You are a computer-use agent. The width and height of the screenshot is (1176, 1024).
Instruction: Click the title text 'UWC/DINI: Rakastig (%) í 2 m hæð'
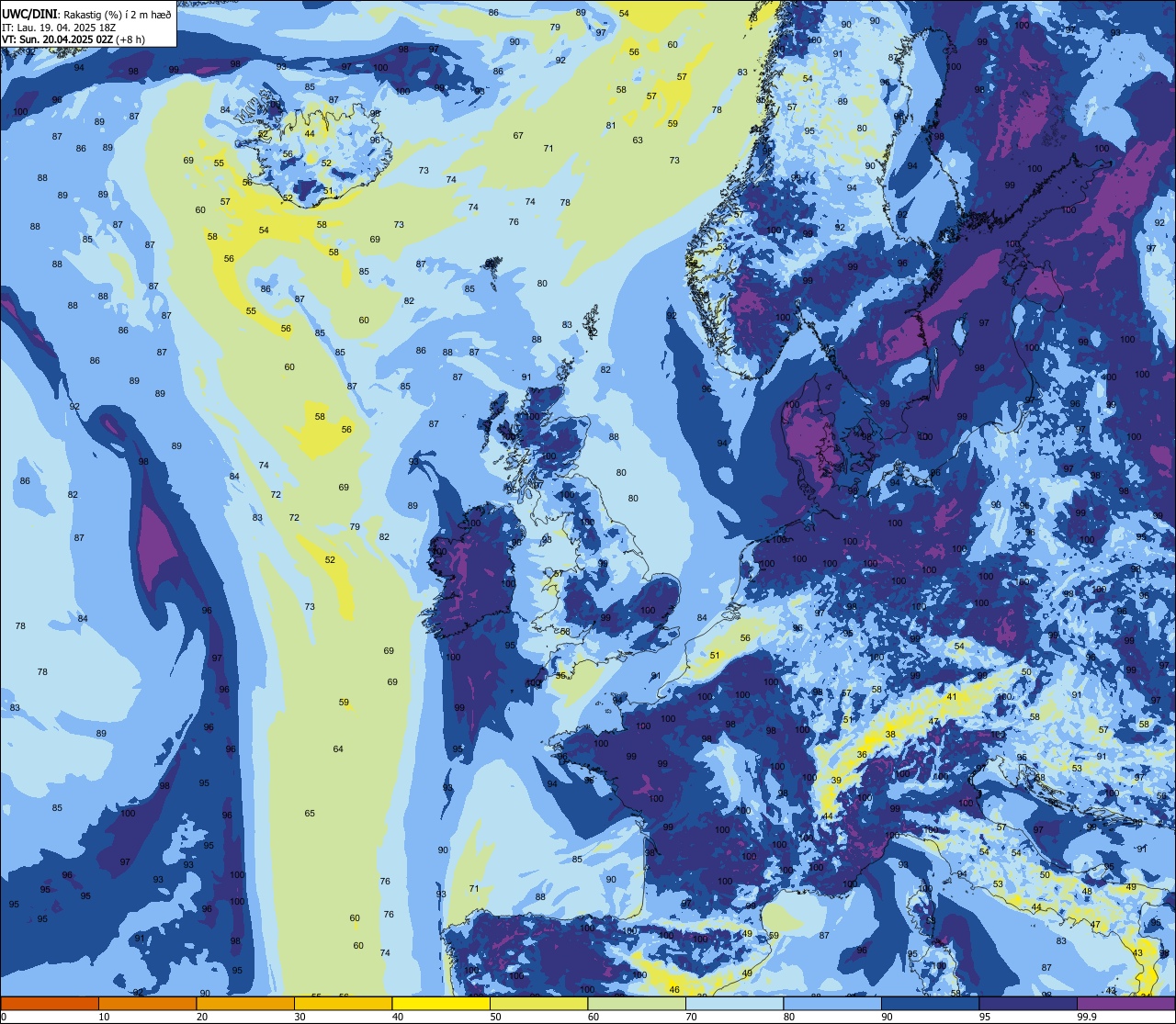[x=86, y=15]
